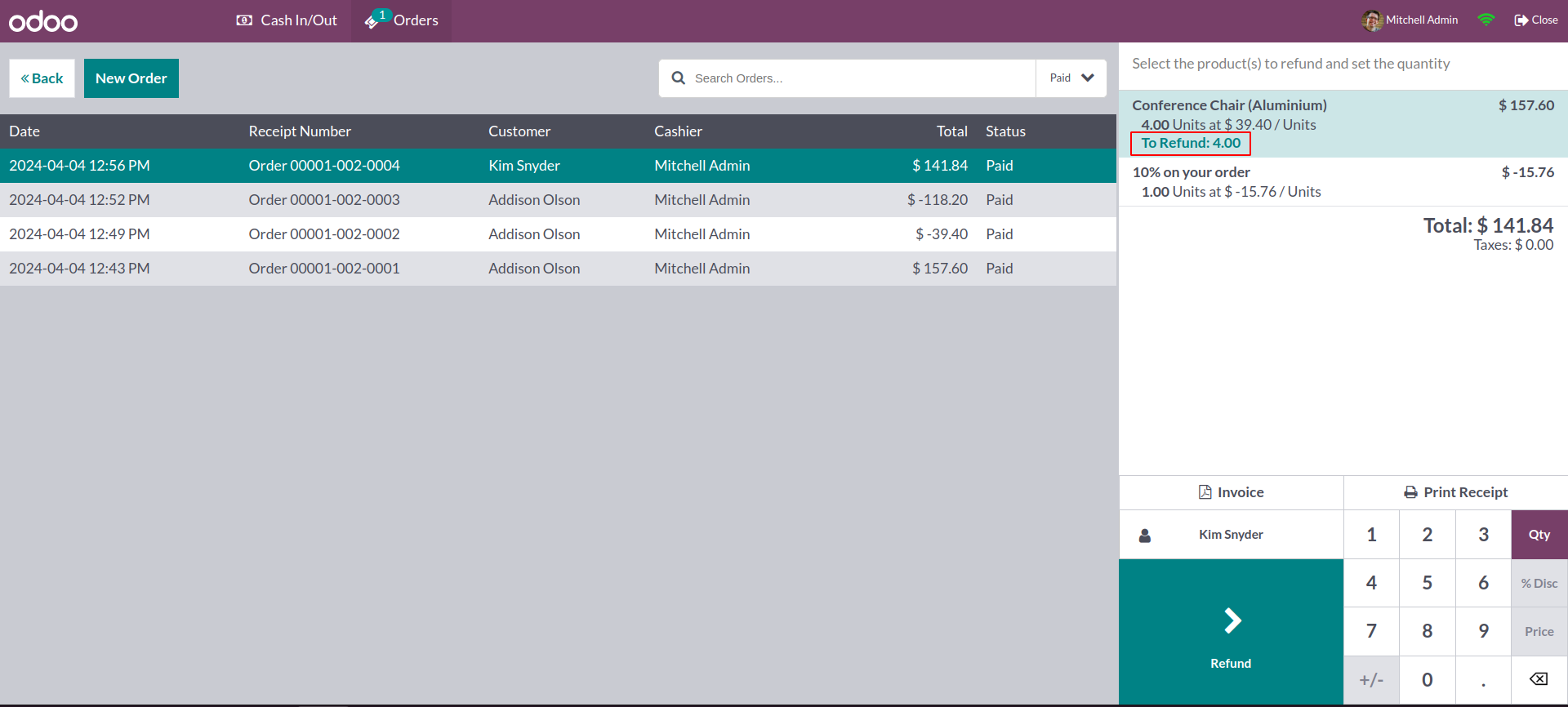
Task: Click the Customer column header
Action: (x=519, y=131)
